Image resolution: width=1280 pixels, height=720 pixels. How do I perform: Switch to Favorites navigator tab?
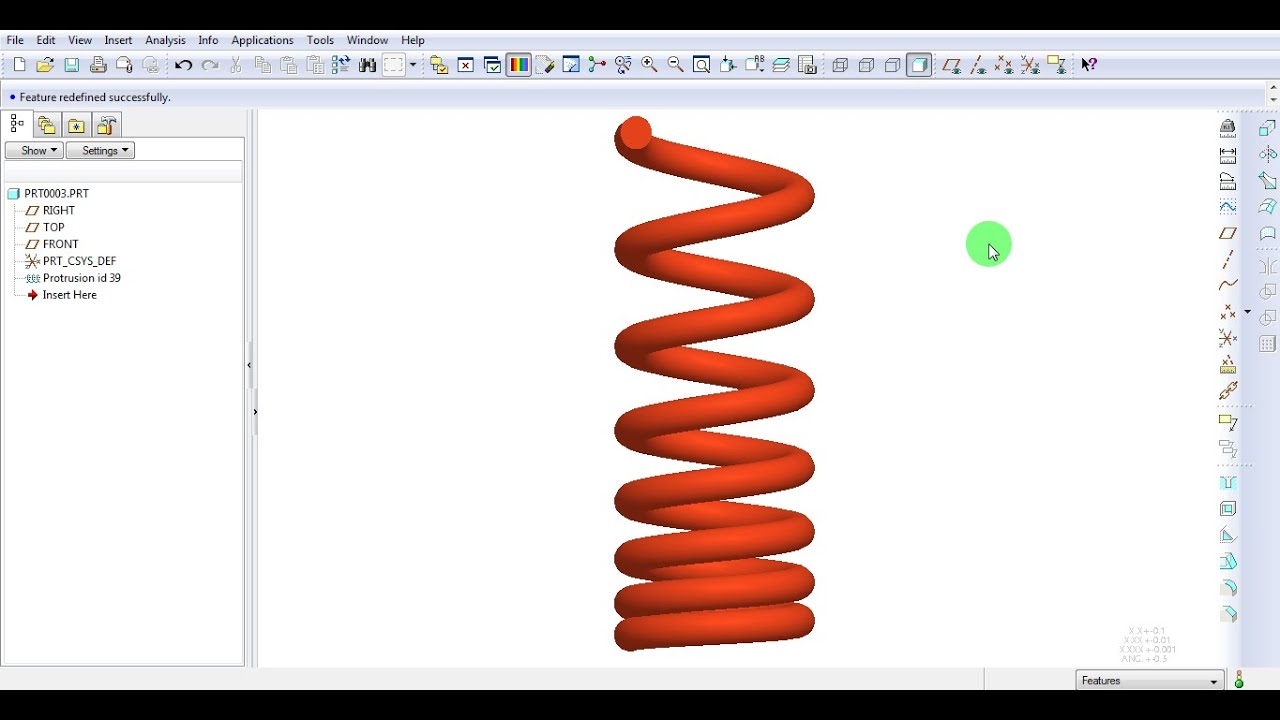77,124
